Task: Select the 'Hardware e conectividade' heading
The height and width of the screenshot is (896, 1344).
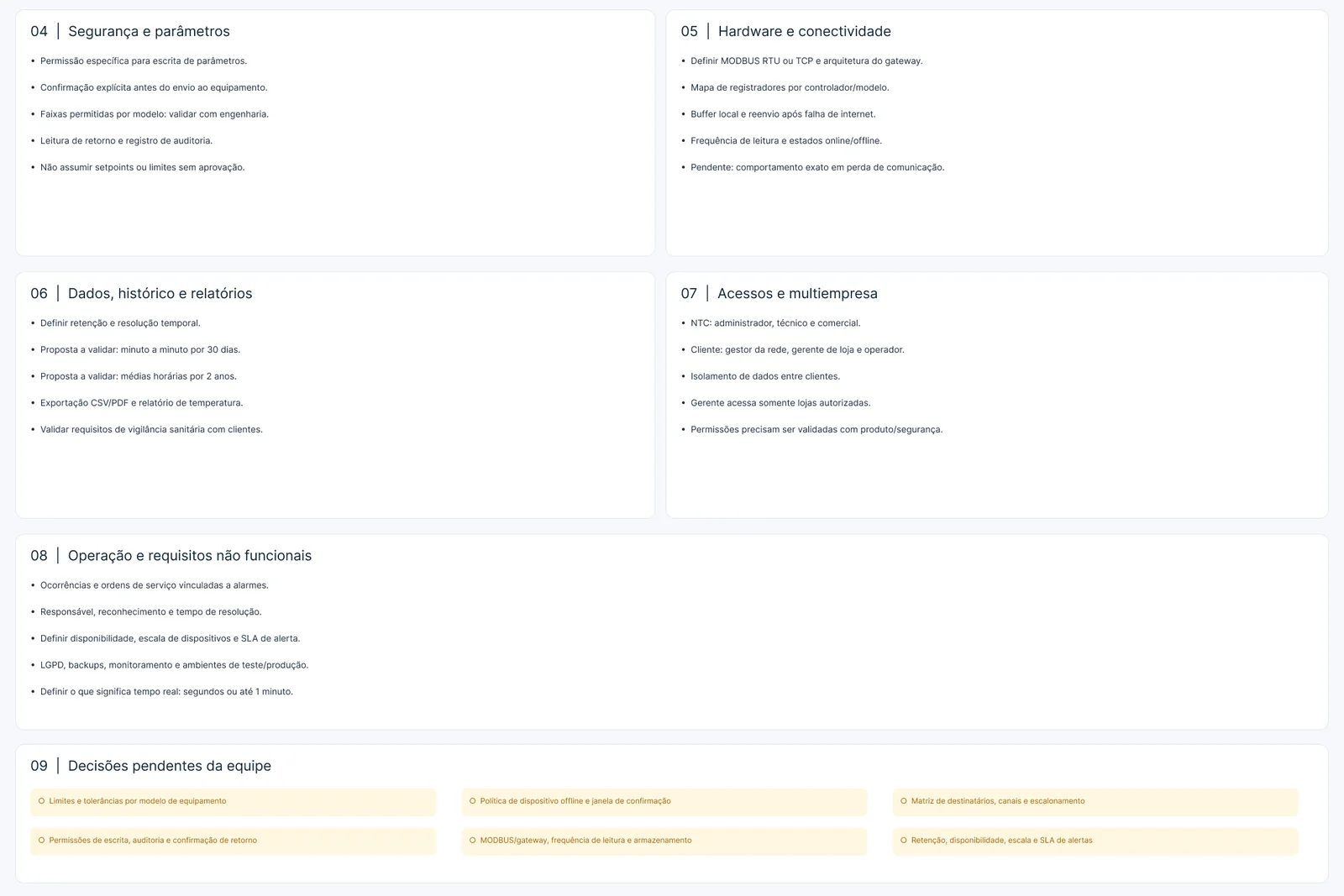Action: [804, 31]
